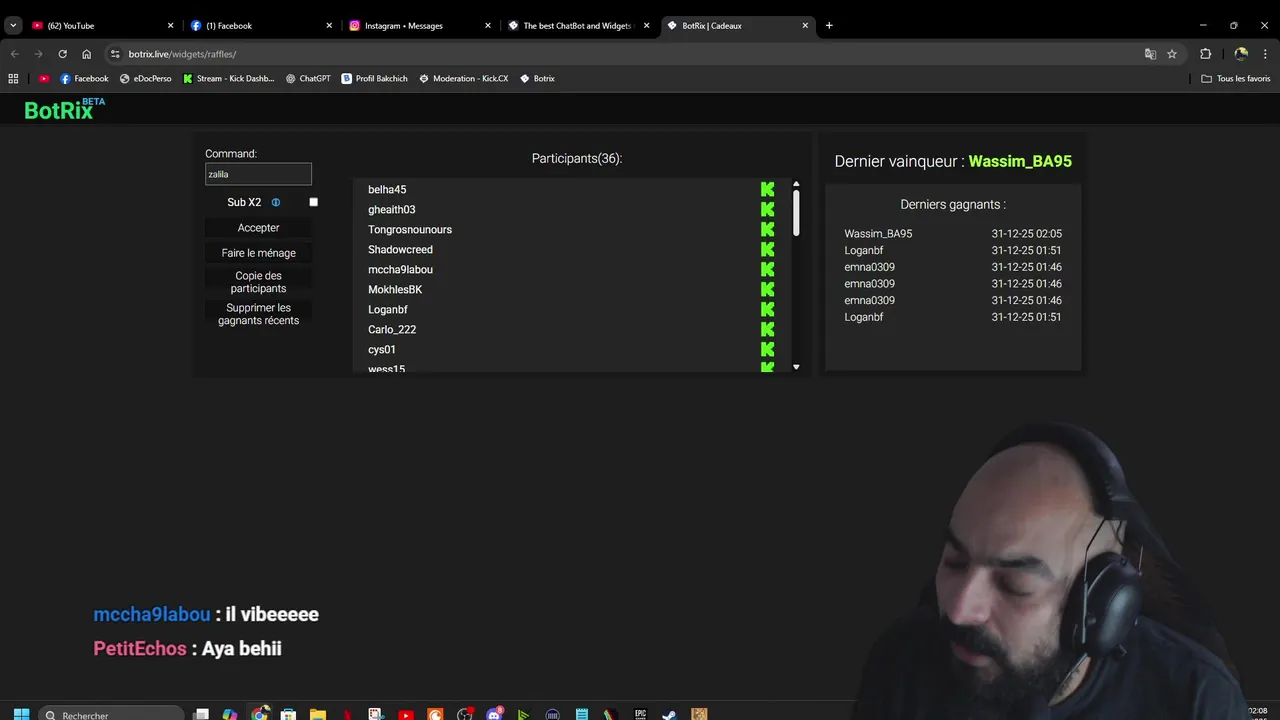This screenshot has width=1280, height=720.
Task: Bookmark this page with the star icon
Action: (1172, 54)
